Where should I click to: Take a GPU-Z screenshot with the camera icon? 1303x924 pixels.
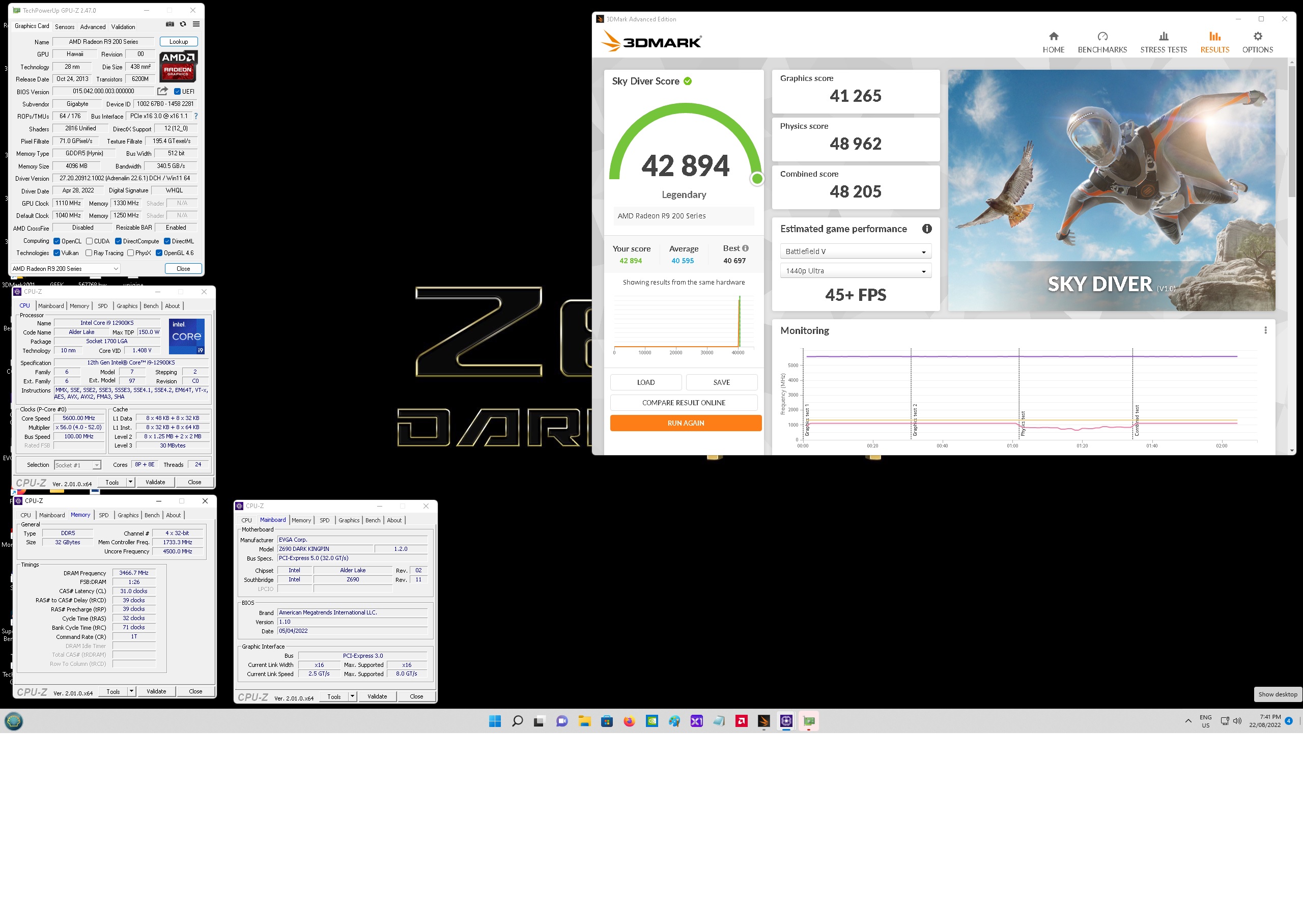pyautogui.click(x=169, y=24)
